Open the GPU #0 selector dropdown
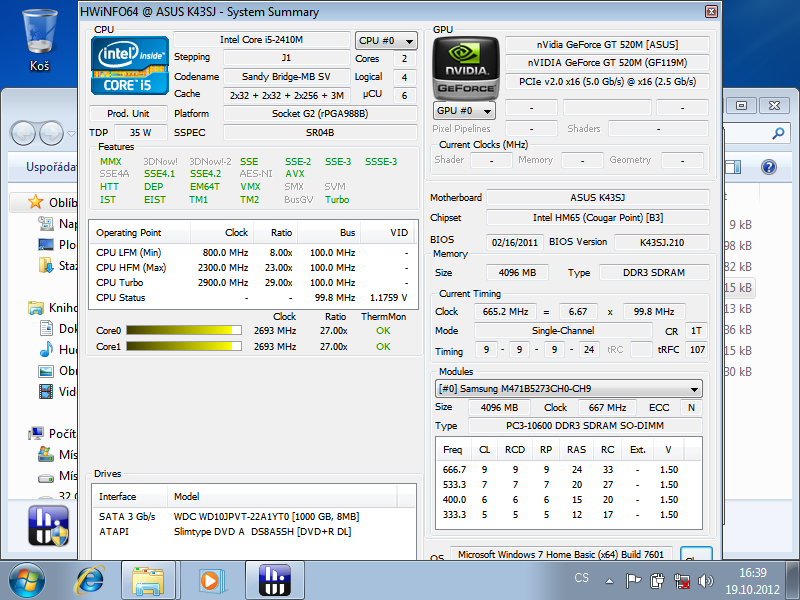800x600 pixels. 464,110
